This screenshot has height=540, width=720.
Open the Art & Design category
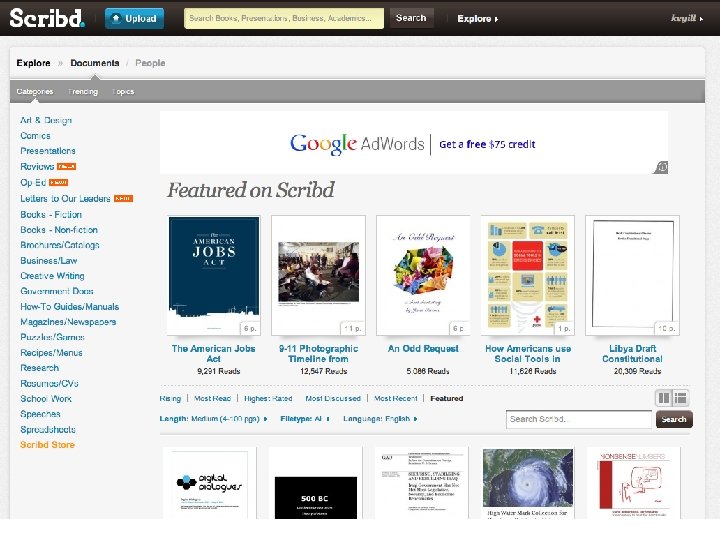(46, 120)
